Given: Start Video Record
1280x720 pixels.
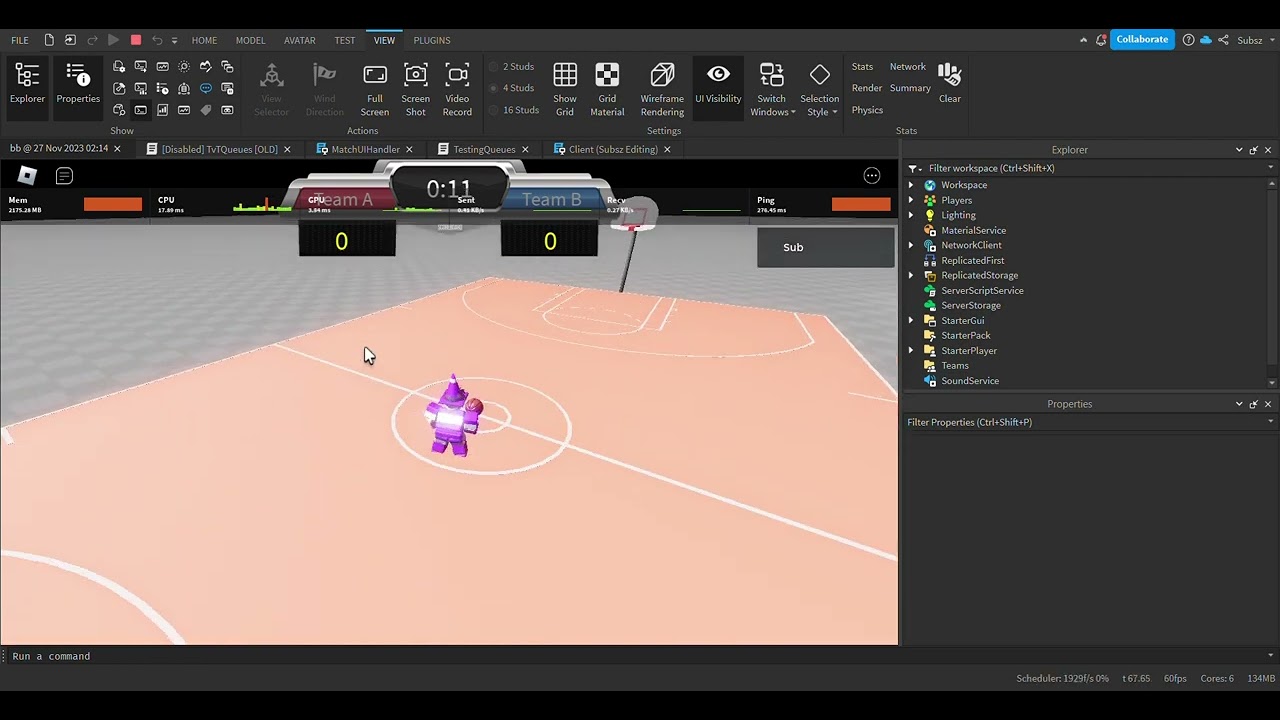Looking at the screenshot, I should [457, 90].
